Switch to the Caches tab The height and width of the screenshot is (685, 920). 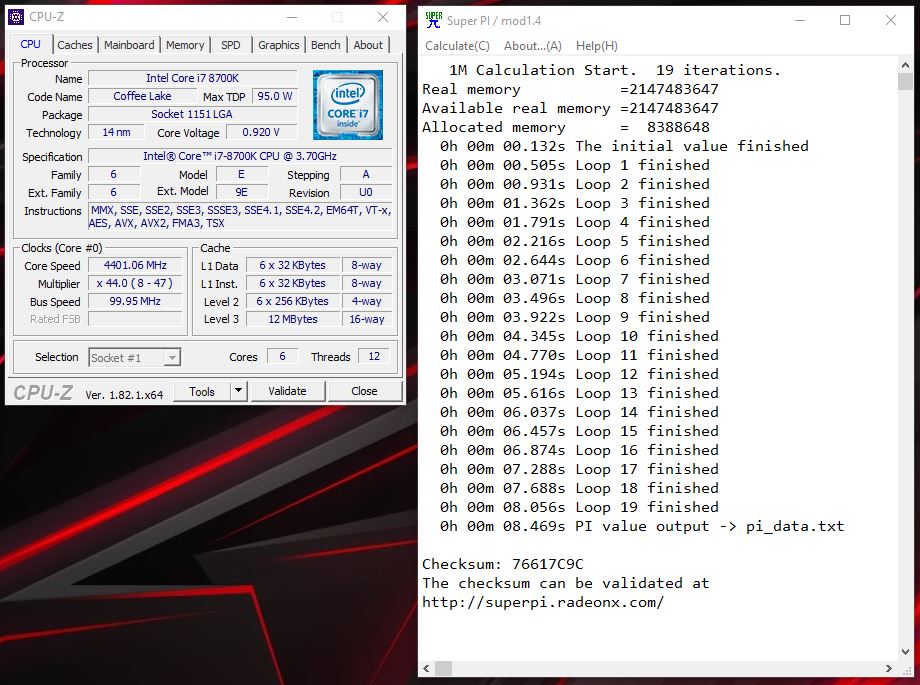click(75, 45)
